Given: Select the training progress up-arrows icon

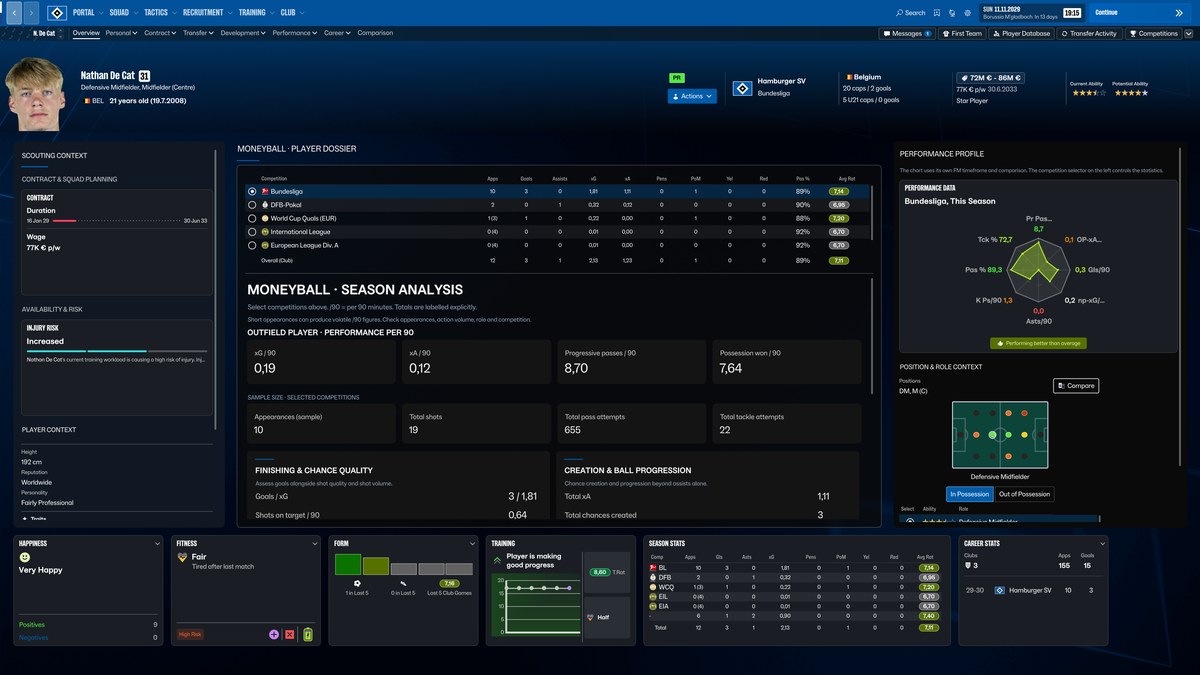Looking at the screenshot, I should coord(497,560).
